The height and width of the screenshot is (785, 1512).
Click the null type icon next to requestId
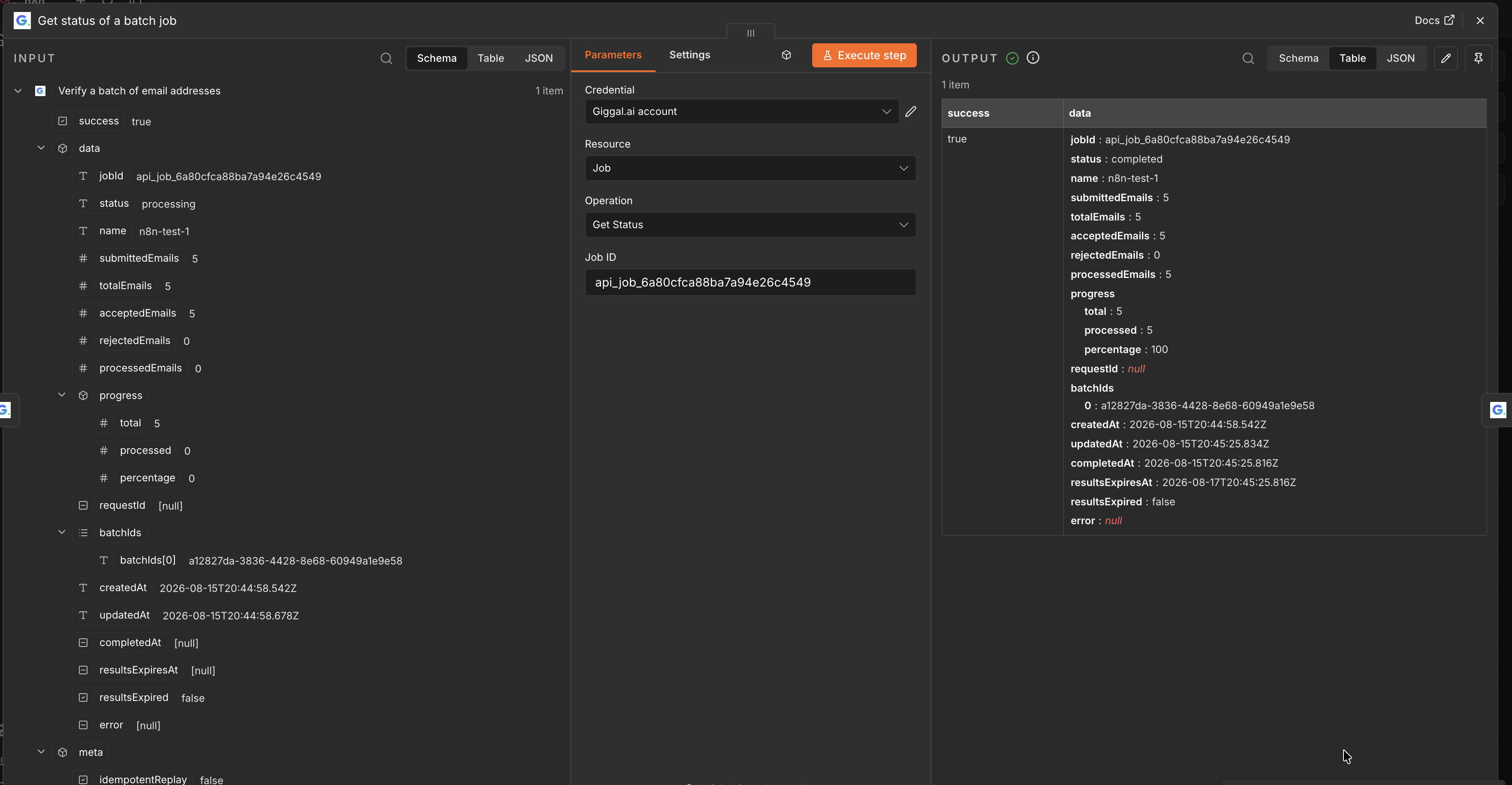pos(83,505)
